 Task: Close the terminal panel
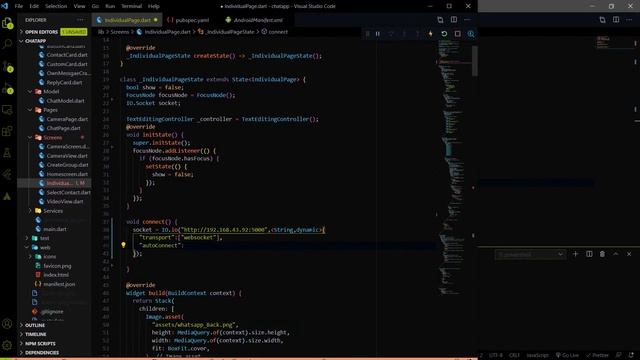coord(629,254)
